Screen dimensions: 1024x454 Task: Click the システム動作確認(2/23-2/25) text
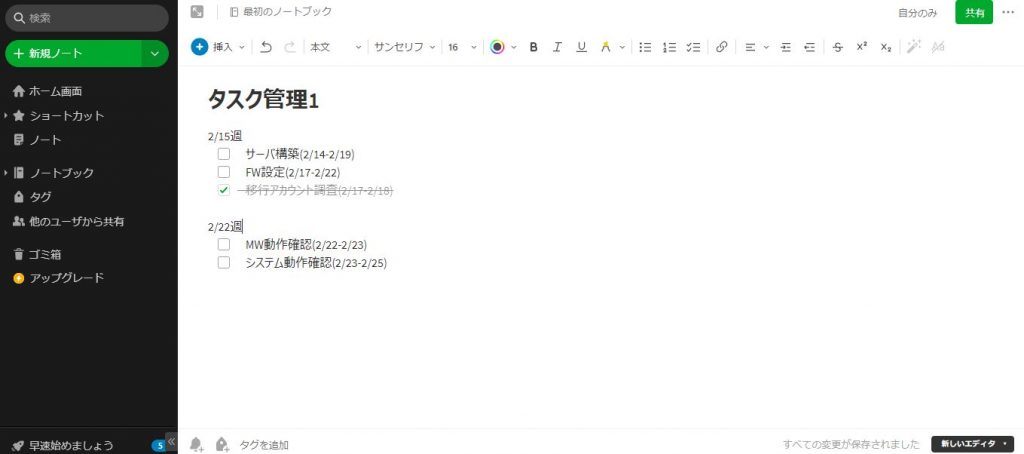pyautogui.click(x=316, y=263)
